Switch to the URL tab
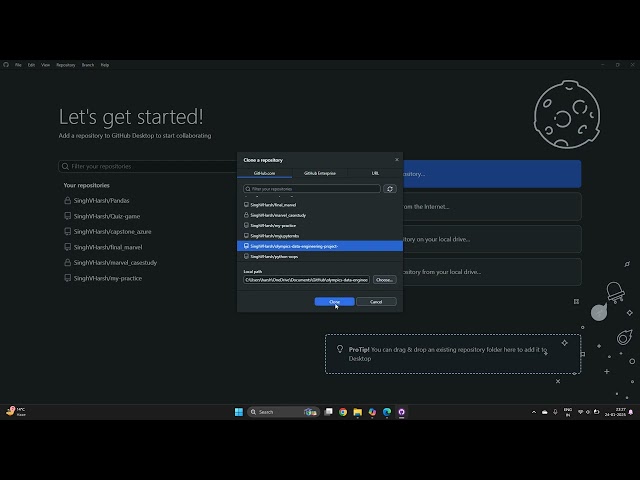 click(375, 173)
